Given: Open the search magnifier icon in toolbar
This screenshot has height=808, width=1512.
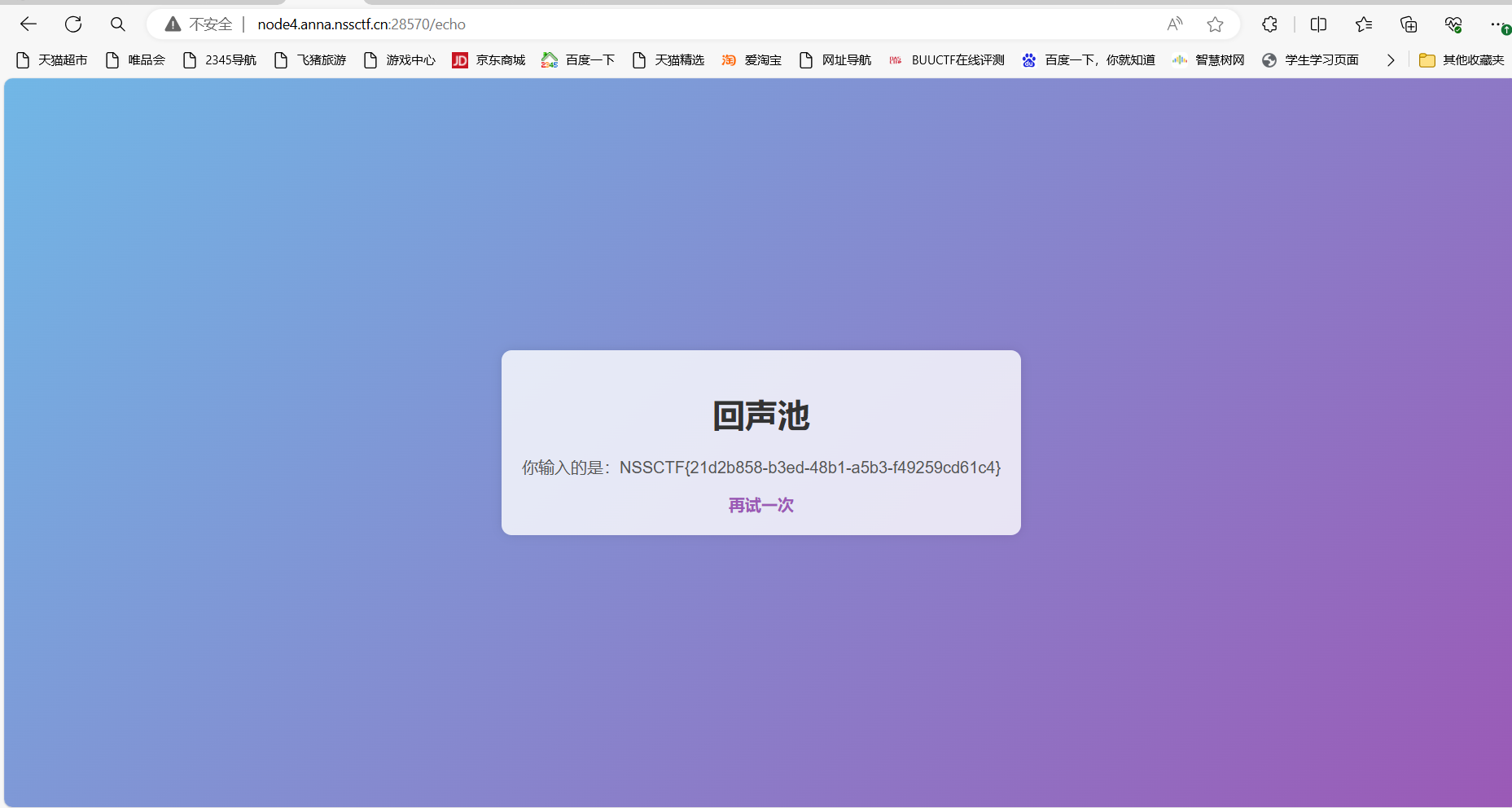Looking at the screenshot, I should pos(118,24).
